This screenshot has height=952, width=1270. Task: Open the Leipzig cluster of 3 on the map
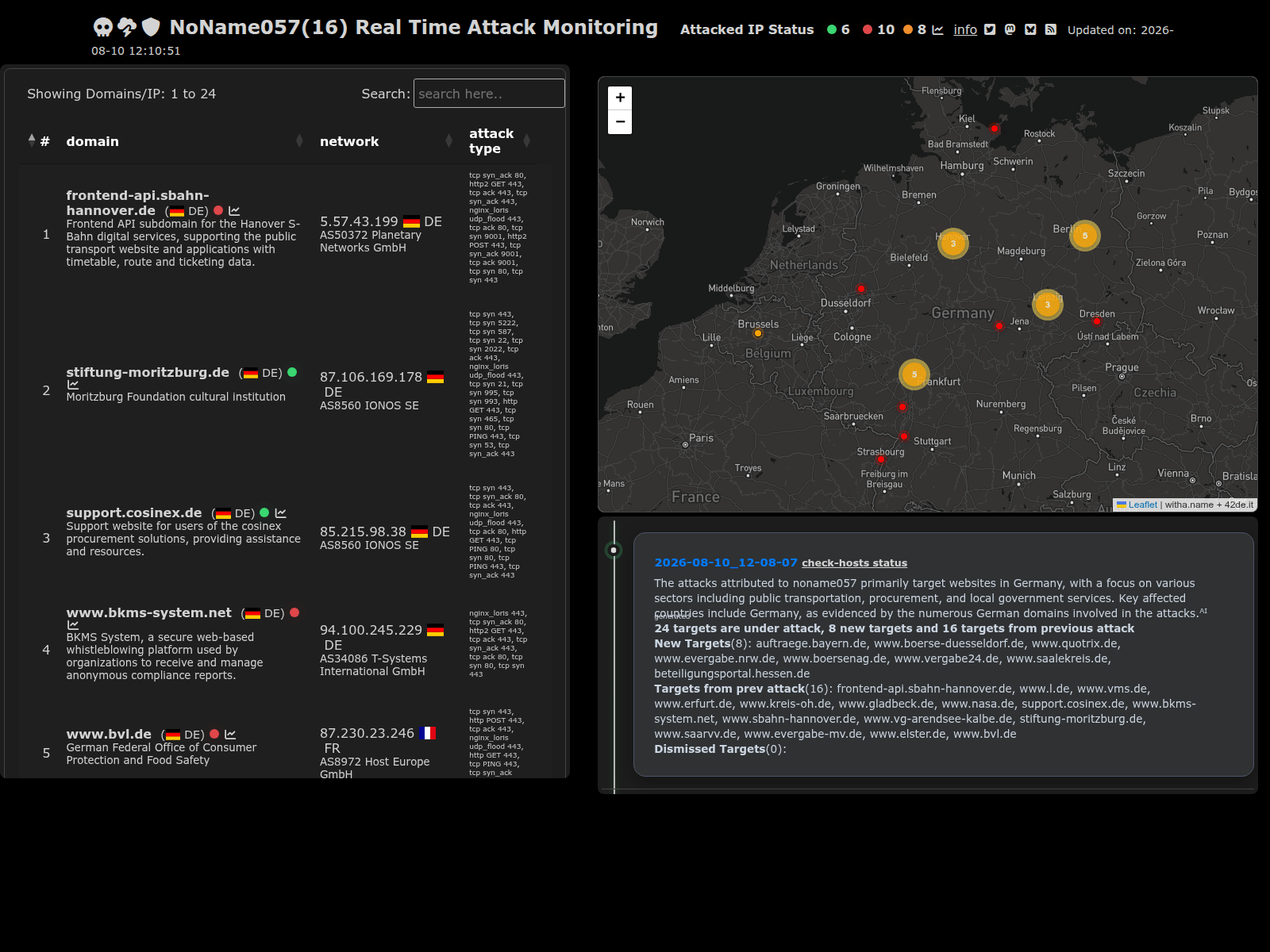pos(1048,304)
